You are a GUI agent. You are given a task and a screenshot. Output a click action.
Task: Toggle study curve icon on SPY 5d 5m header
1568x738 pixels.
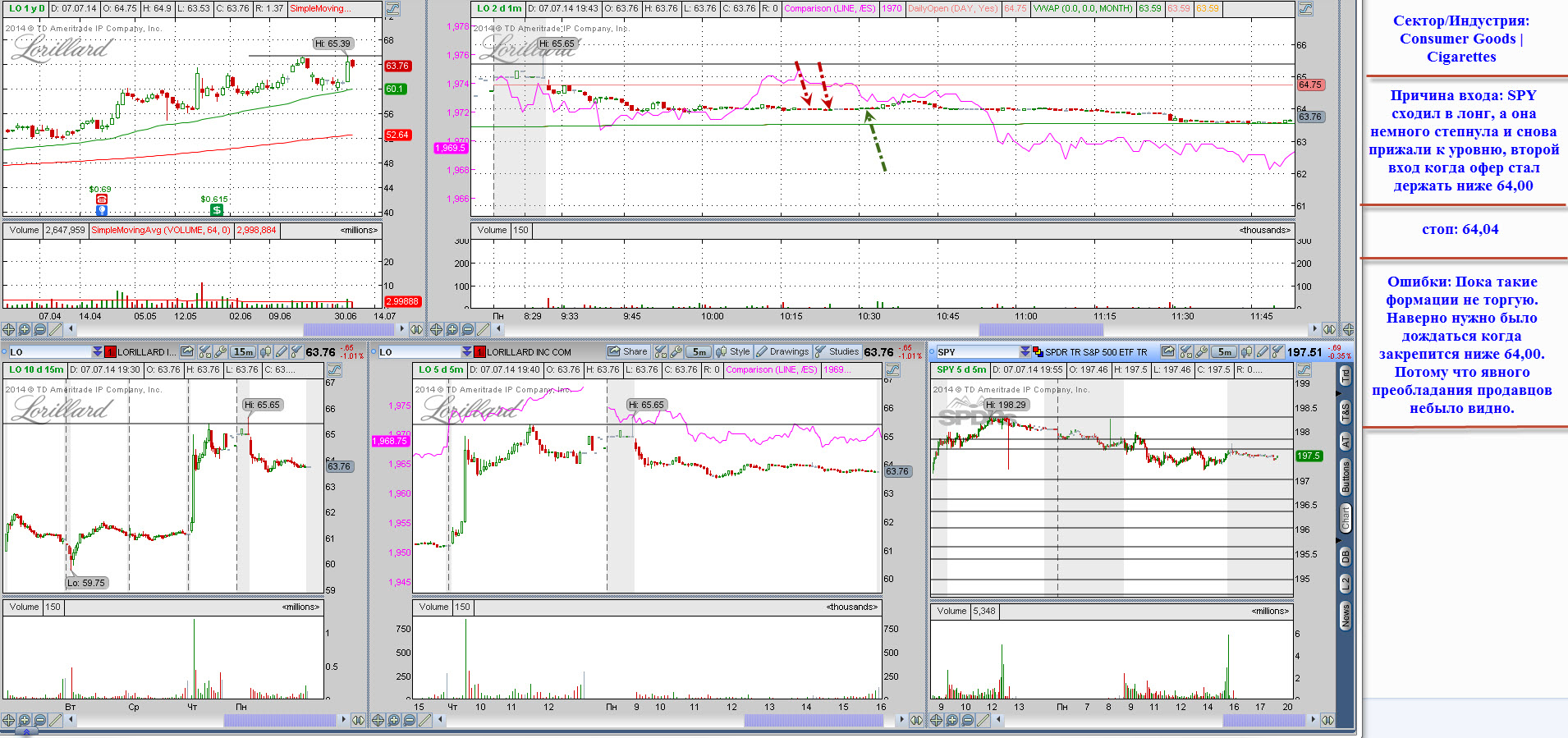point(1303,370)
